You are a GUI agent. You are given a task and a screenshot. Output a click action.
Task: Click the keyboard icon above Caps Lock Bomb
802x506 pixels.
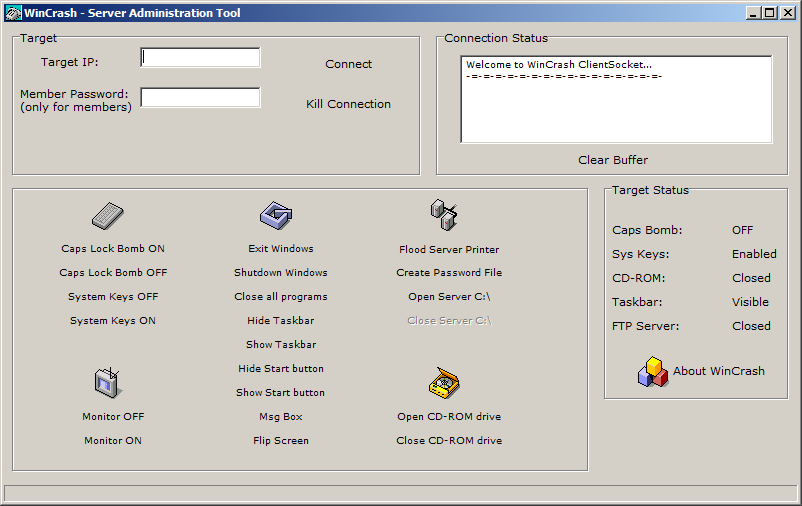click(107, 216)
